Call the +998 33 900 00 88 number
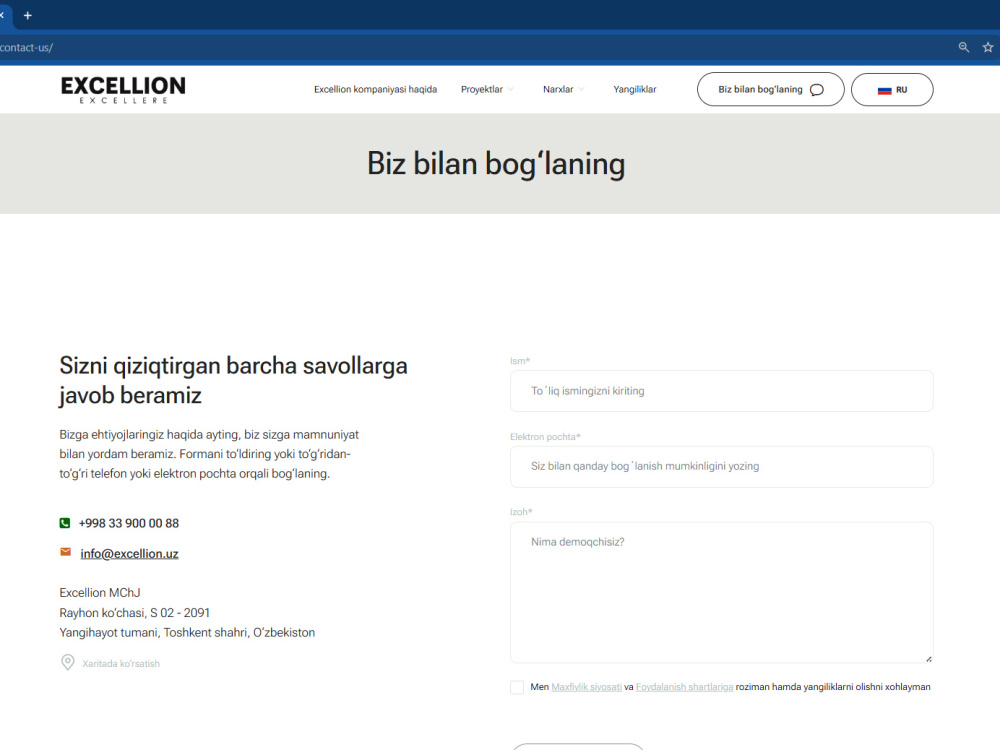 [129, 523]
